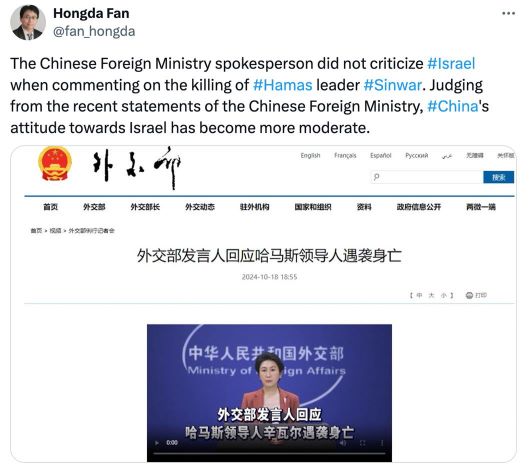Open the video player's more options icon
The height and width of the screenshot is (469, 530).
click(382, 443)
